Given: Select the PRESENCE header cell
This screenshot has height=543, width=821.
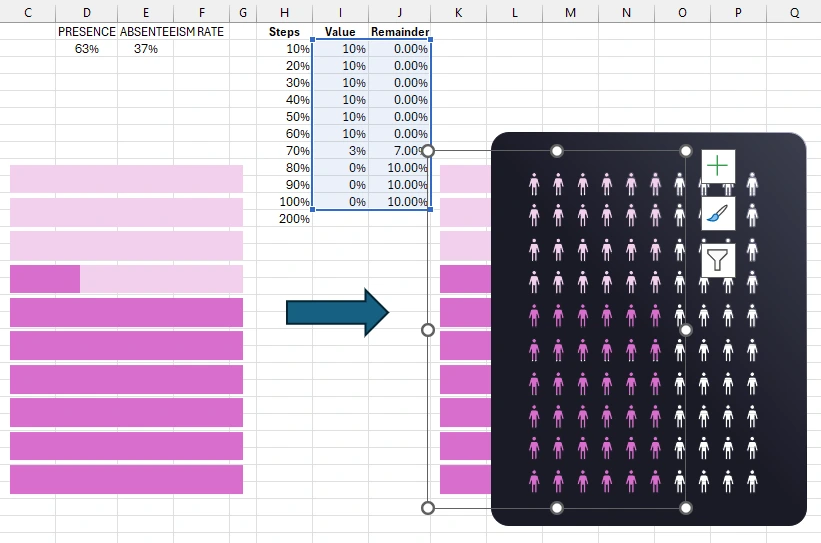Looking at the screenshot, I should tap(86, 32).
